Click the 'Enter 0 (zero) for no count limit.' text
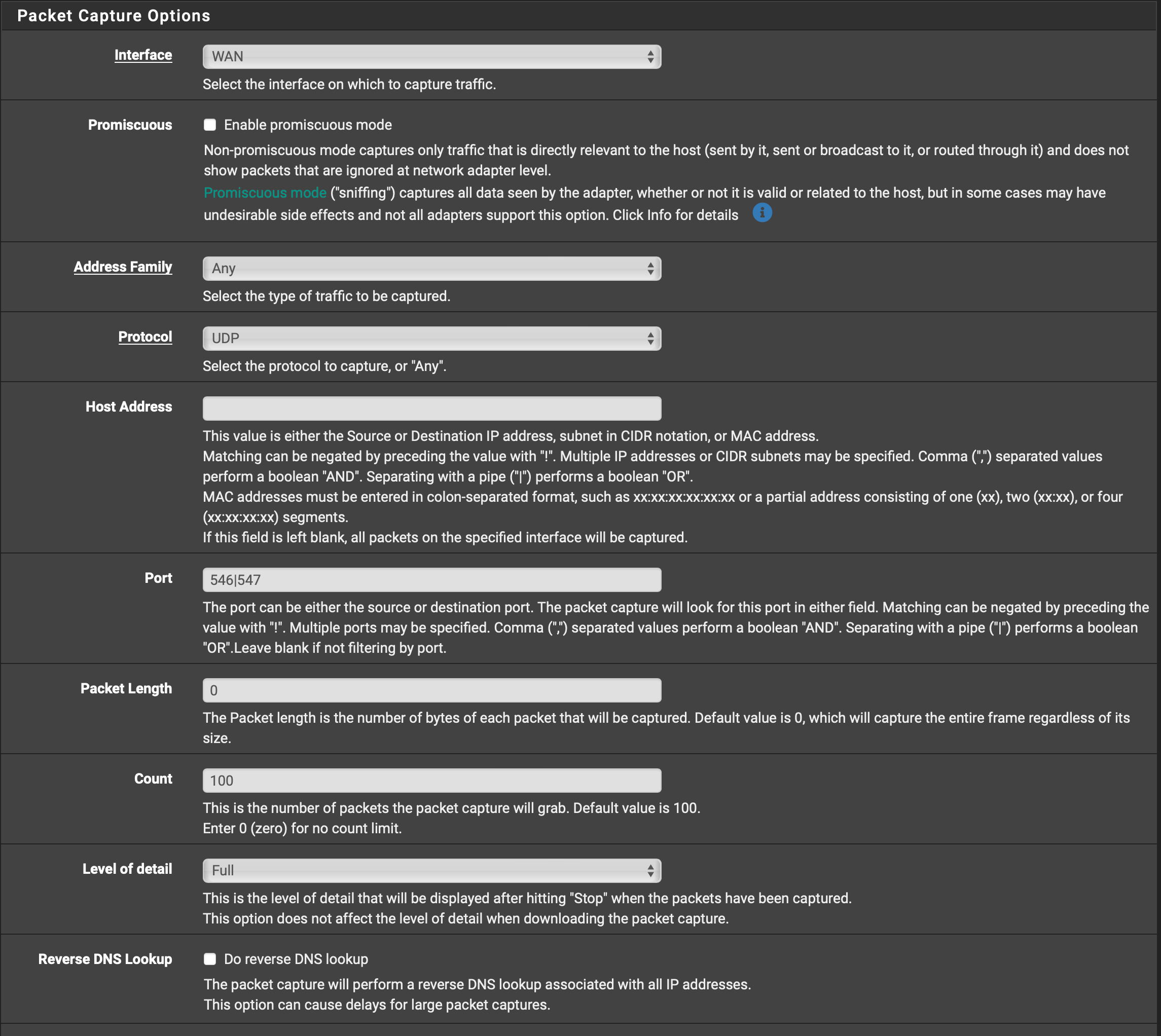This screenshot has height=1036, width=1161. point(302,828)
